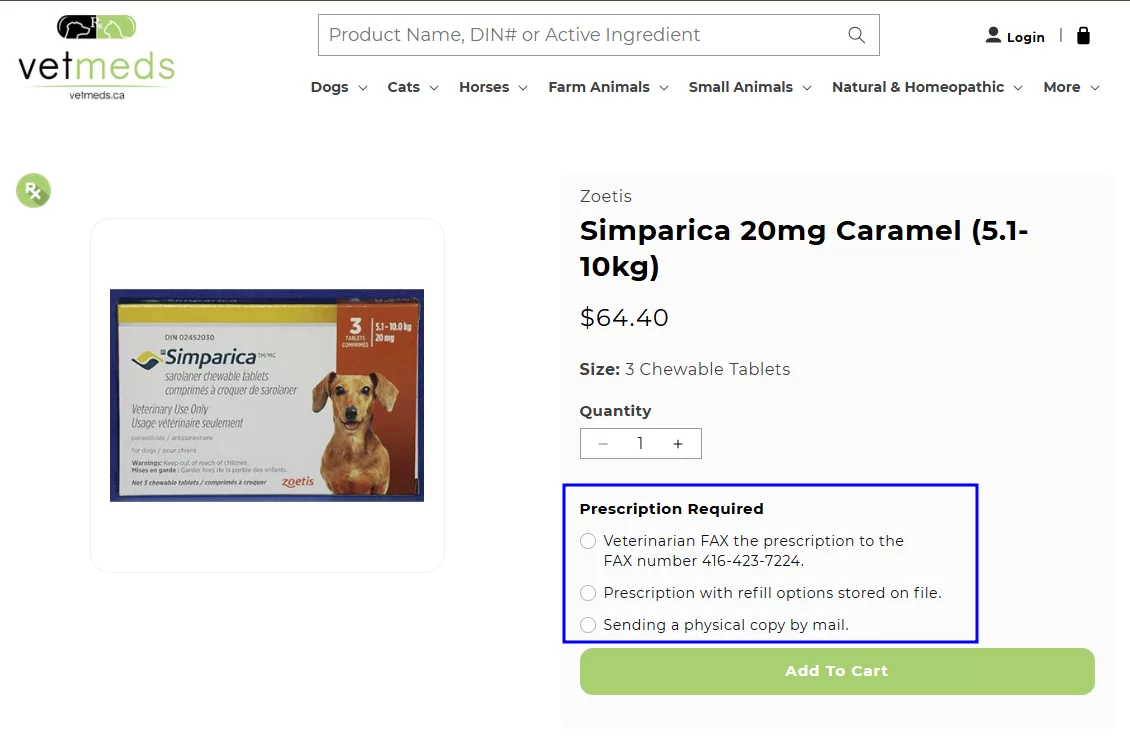
Task: Increase quantity with the plus icon
Action: [680, 443]
